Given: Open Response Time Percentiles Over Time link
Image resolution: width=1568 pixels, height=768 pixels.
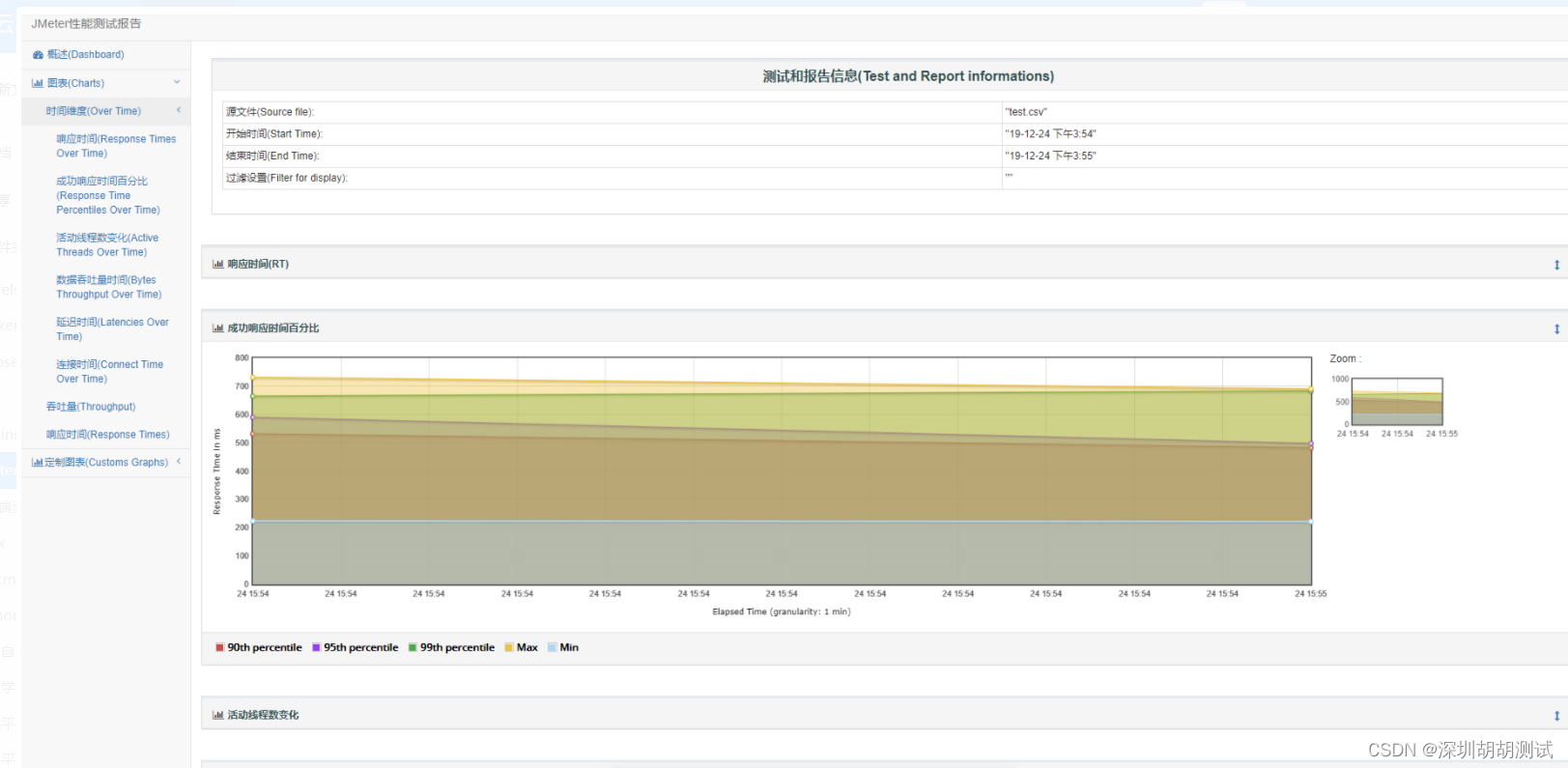Looking at the screenshot, I should coord(108,195).
